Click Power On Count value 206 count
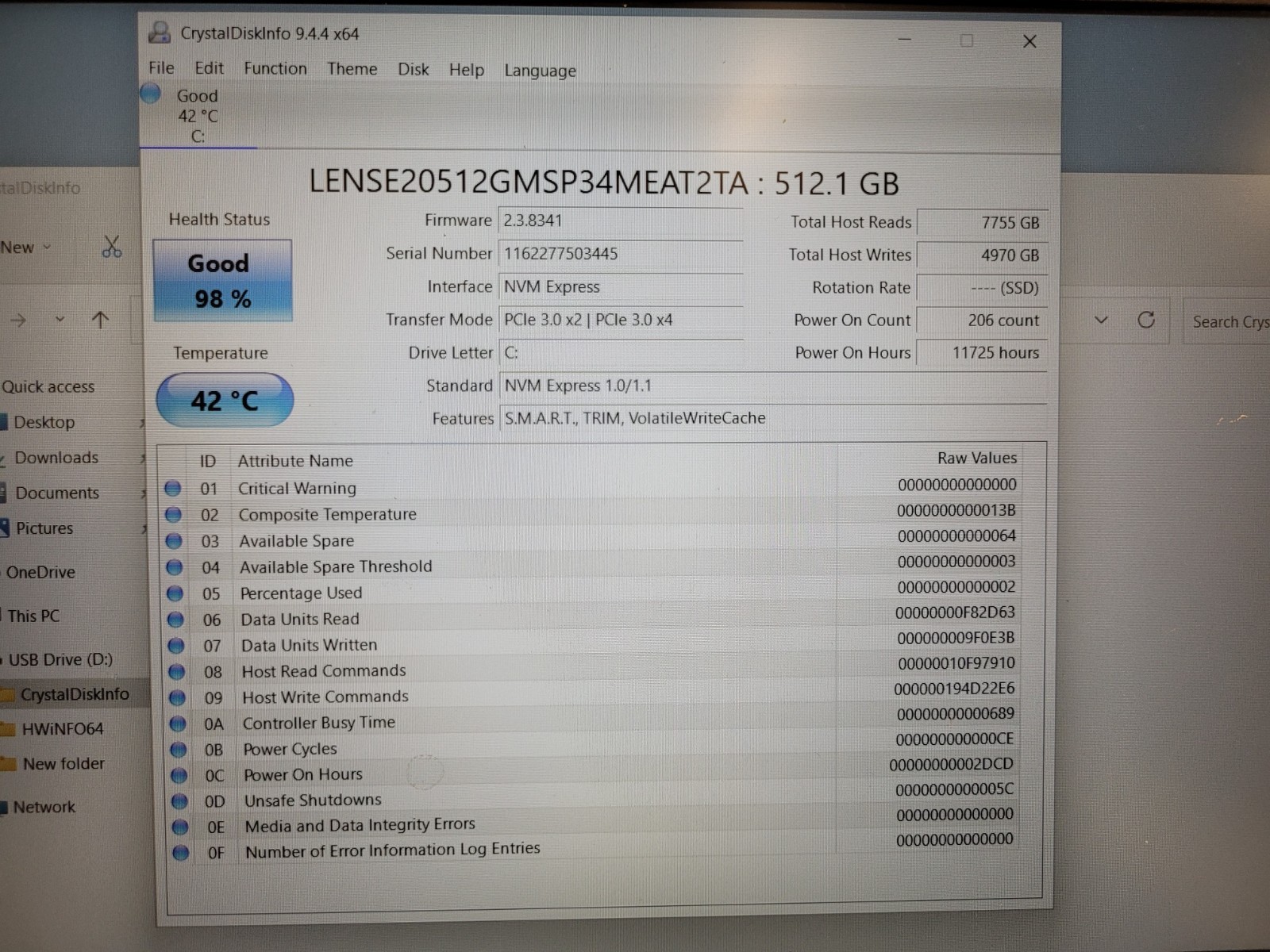 [982, 321]
